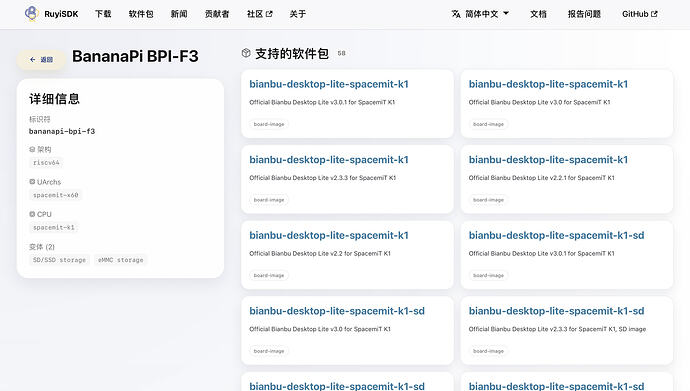Open the 关于 page
The width and height of the screenshot is (690, 391).
coord(297,14)
